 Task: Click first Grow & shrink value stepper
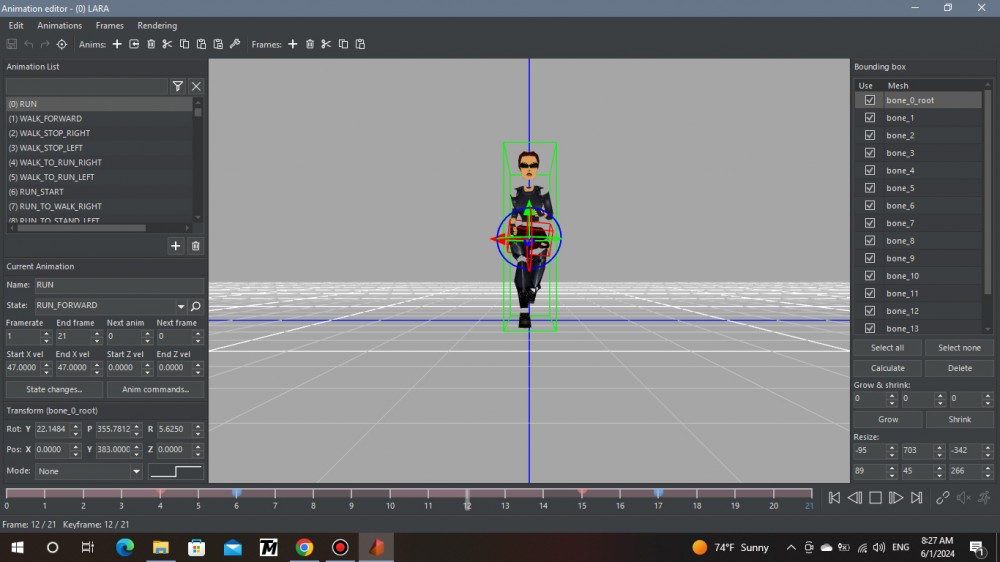pos(892,399)
